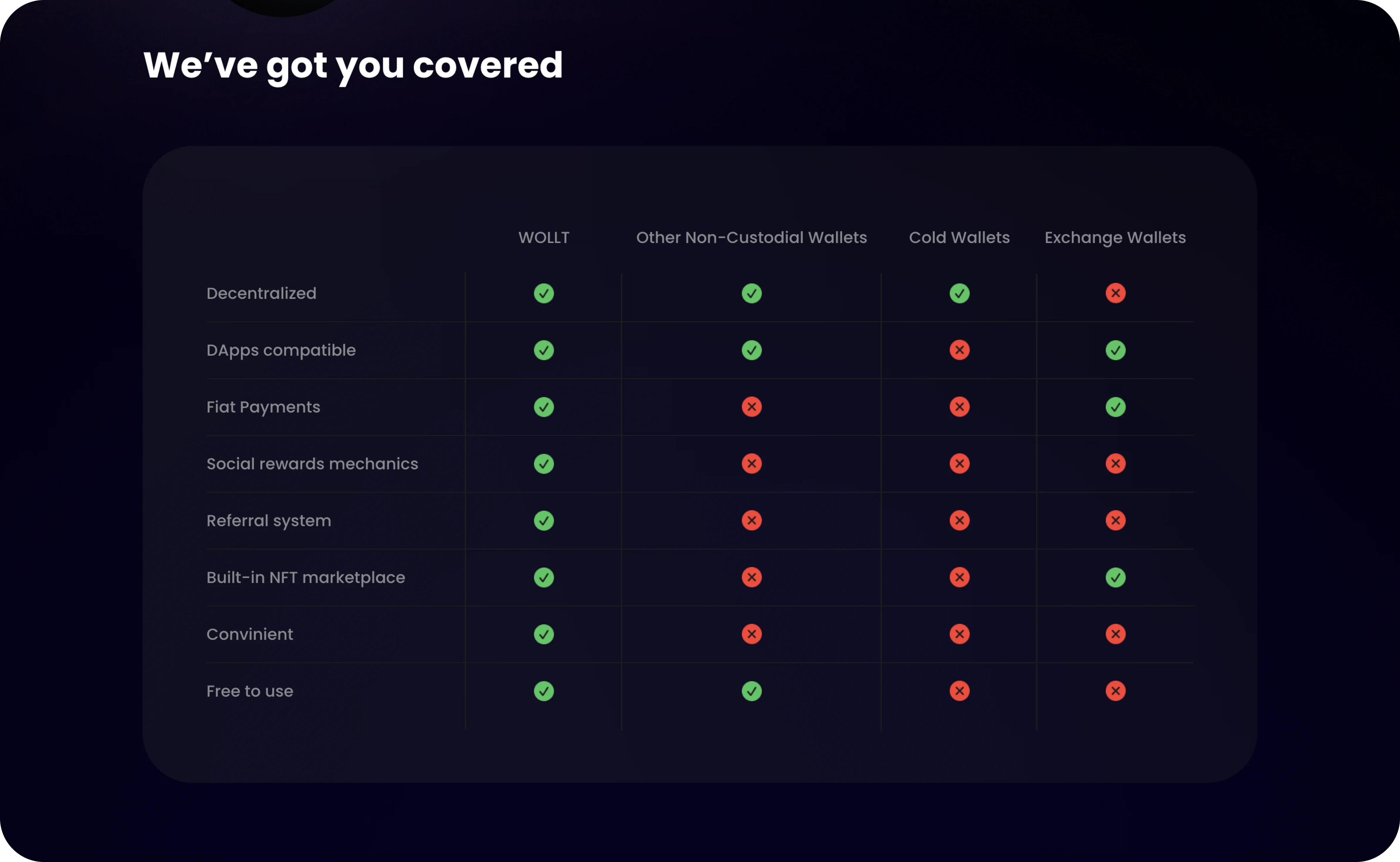Image resolution: width=1400 pixels, height=862 pixels.
Task: Click Exchange Wallets Referral system cross icon
Action: pos(1115,520)
